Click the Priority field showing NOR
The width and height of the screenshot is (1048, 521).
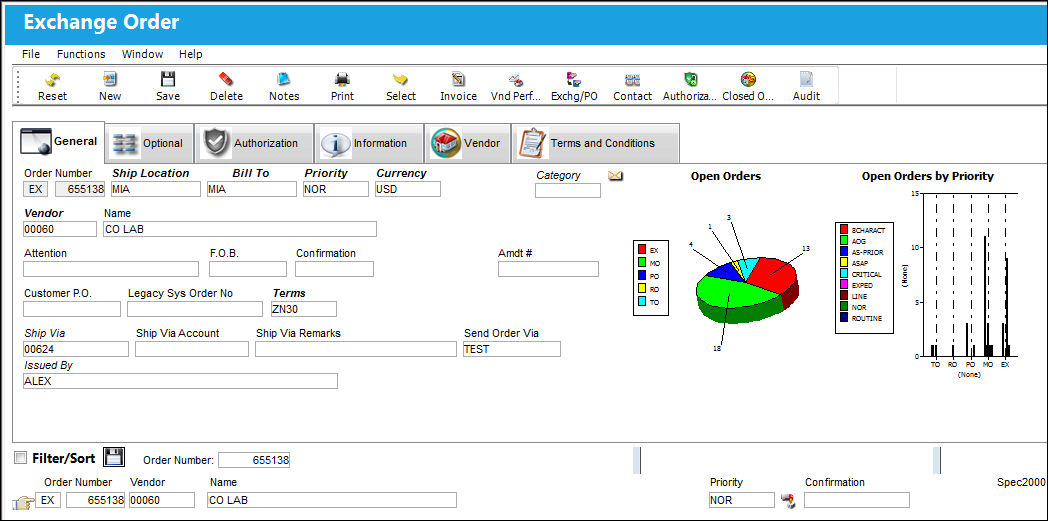coord(336,189)
